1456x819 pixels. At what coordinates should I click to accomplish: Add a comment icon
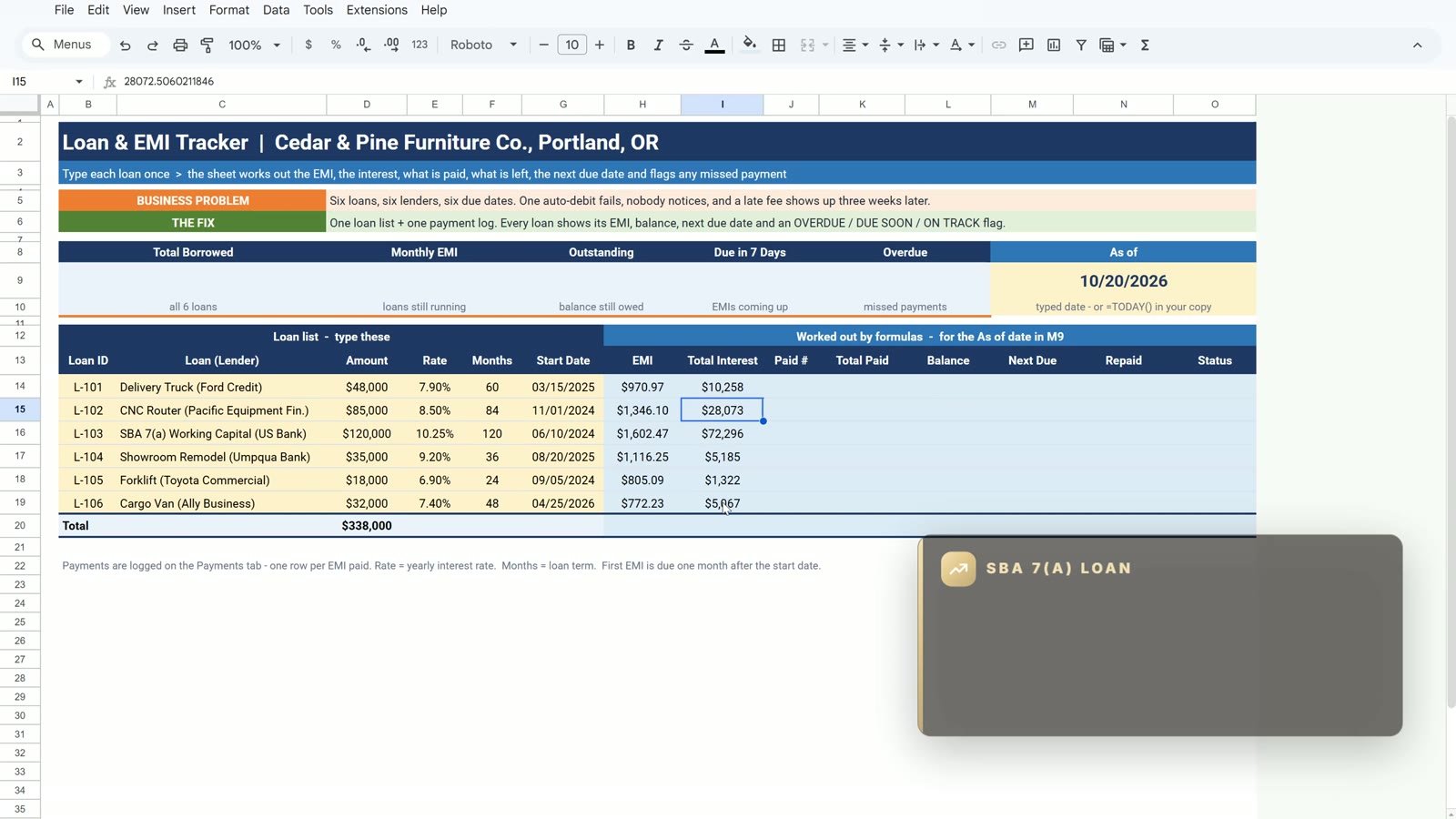pyautogui.click(x=1026, y=45)
